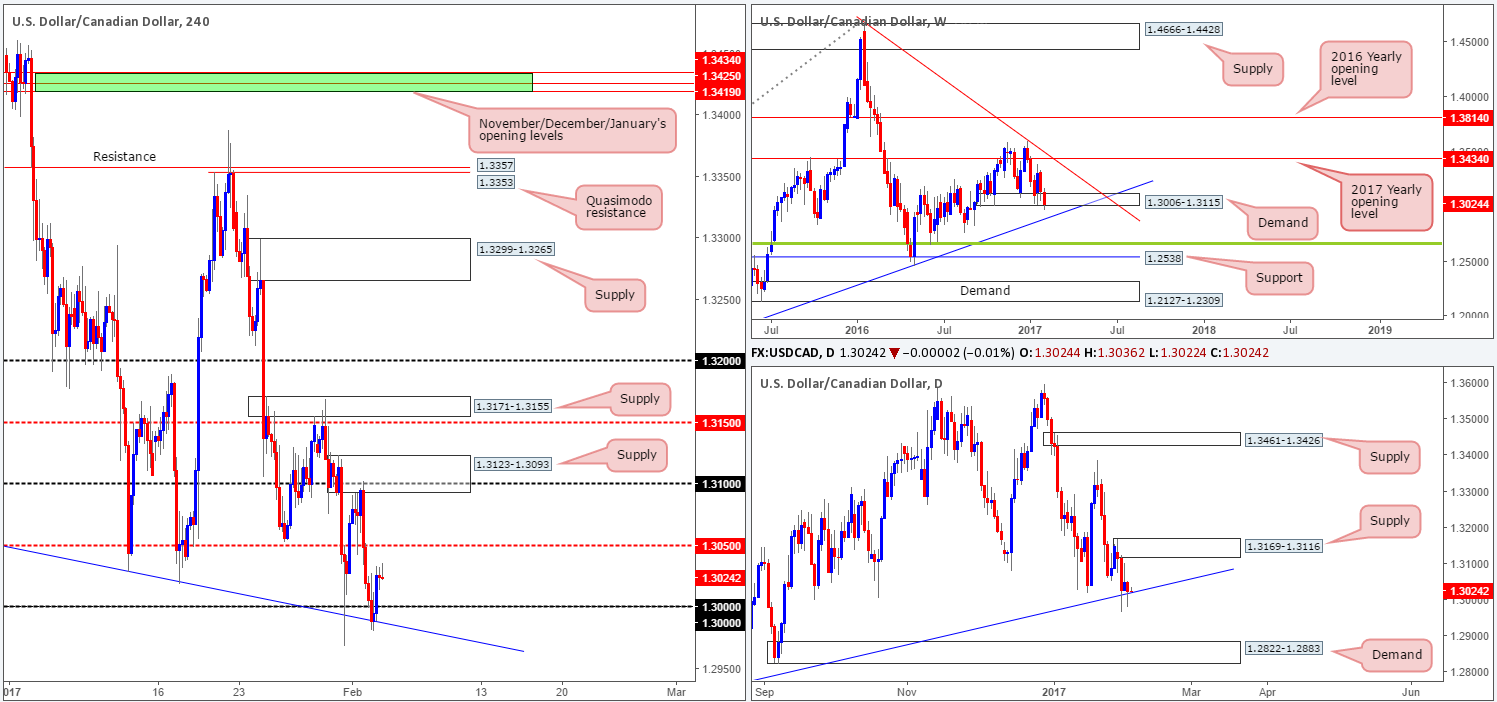Click the '1.3169-1.3116' daily supply label
The image size is (1497, 702).
[1283, 546]
